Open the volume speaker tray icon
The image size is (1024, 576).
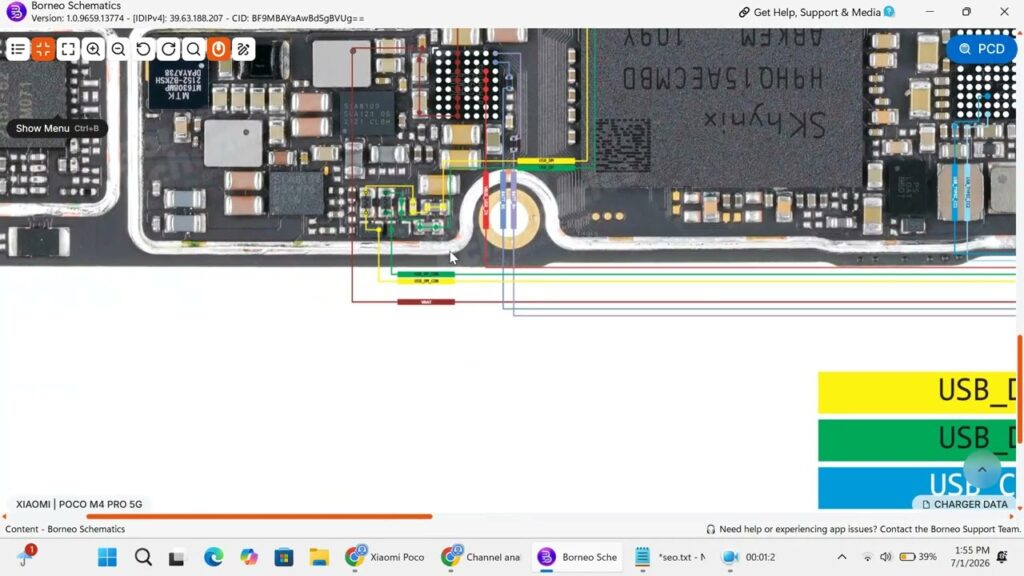[886, 557]
